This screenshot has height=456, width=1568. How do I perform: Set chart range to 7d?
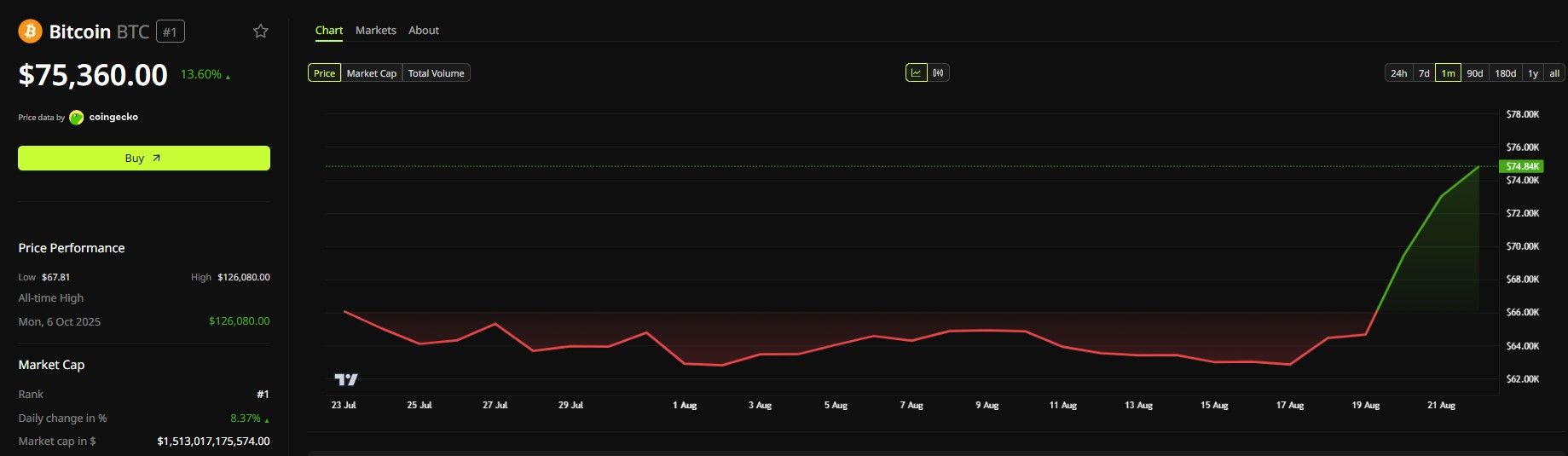point(1424,73)
